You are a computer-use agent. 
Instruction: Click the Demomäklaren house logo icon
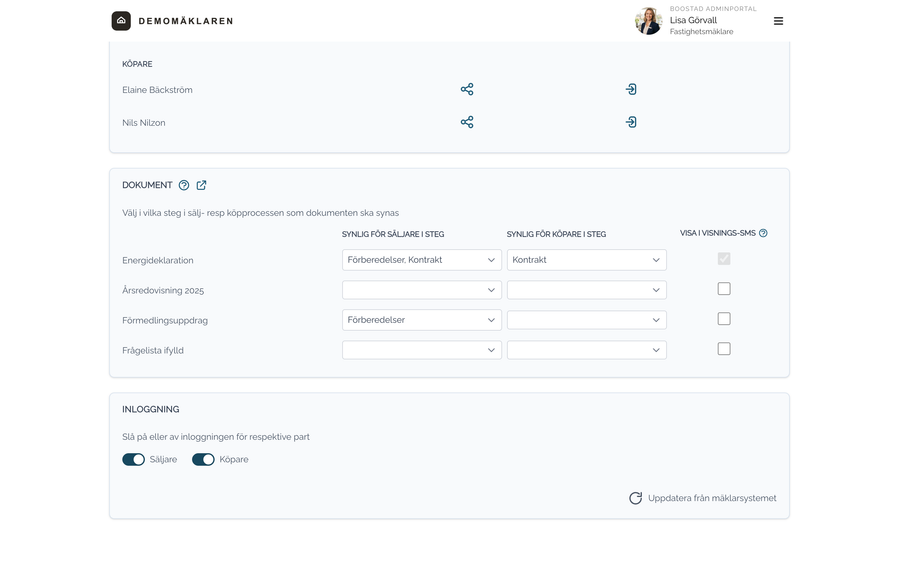(x=121, y=21)
